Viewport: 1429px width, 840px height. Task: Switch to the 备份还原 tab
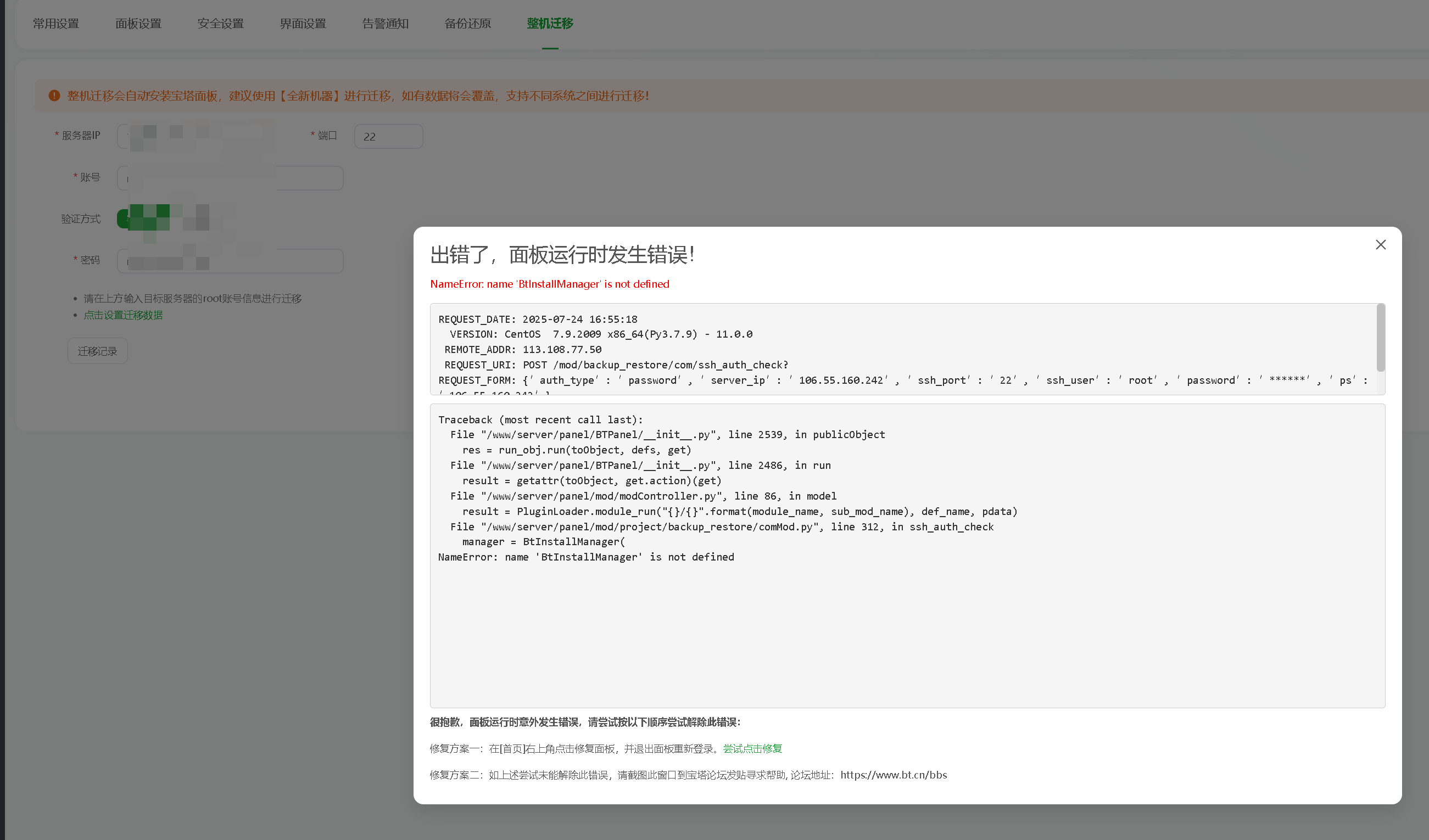(468, 23)
